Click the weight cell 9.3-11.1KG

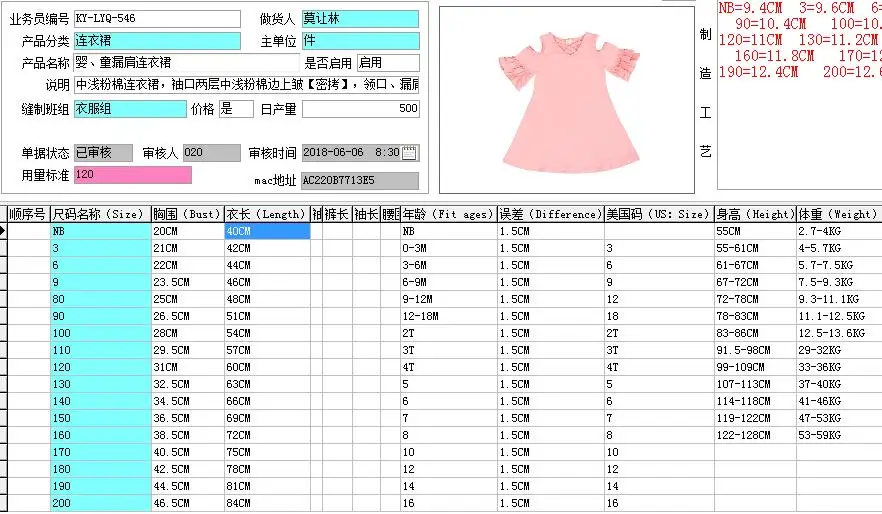[x=839, y=299]
